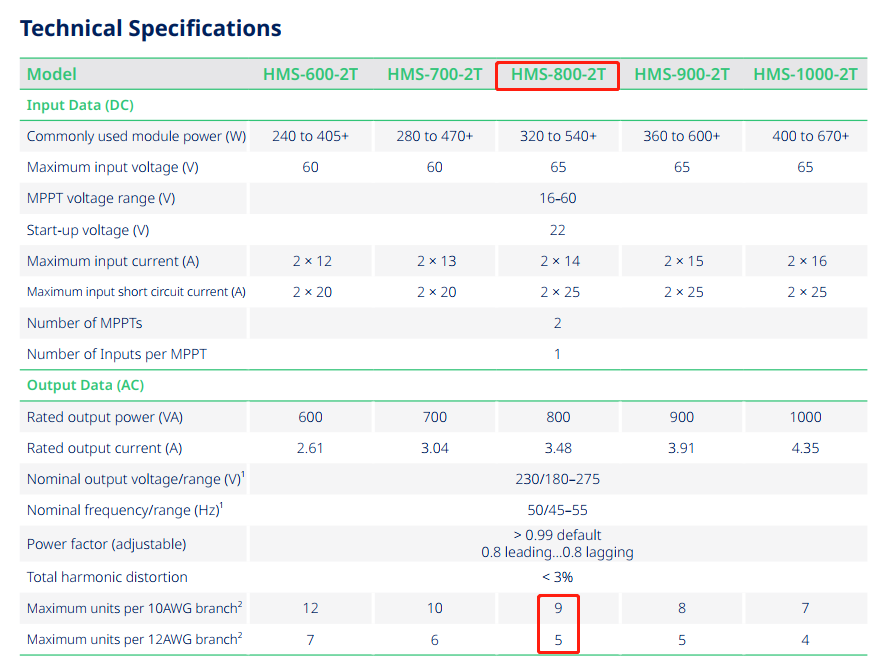Screen dimensions: 895x661
Task: Select the MPPT voltage range value 16–60
Action: coord(557,198)
